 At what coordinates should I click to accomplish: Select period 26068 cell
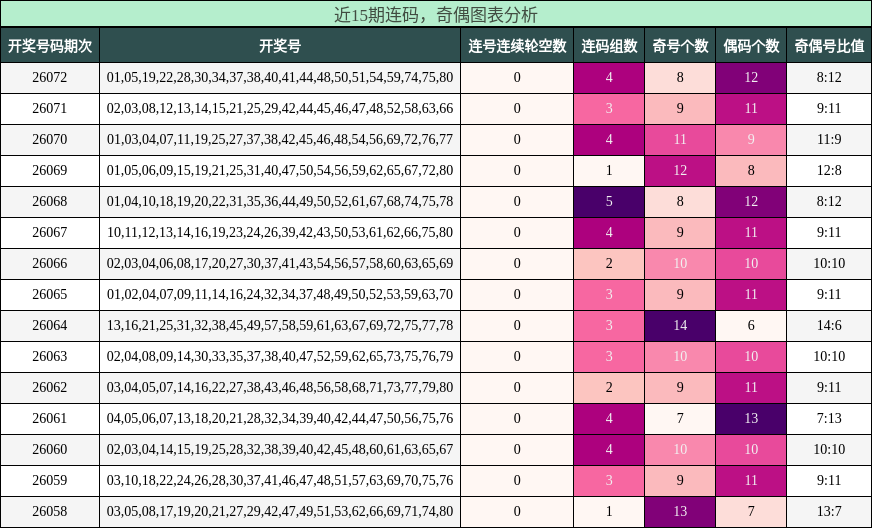[50, 201]
